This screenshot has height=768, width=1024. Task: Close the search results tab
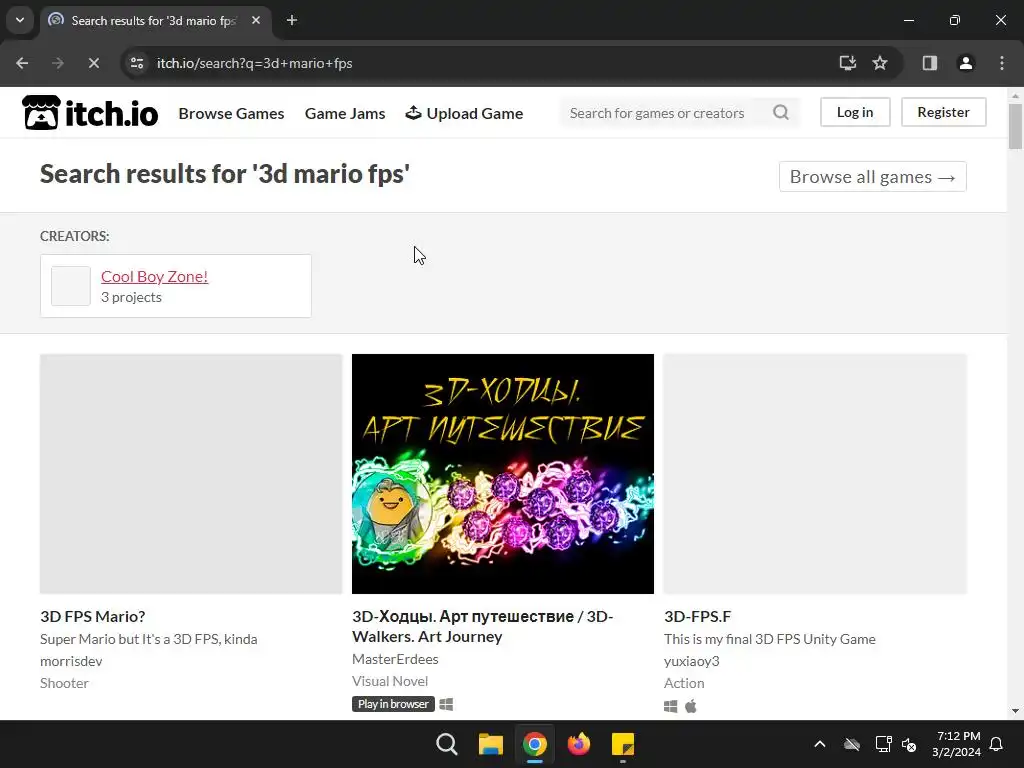[x=256, y=20]
